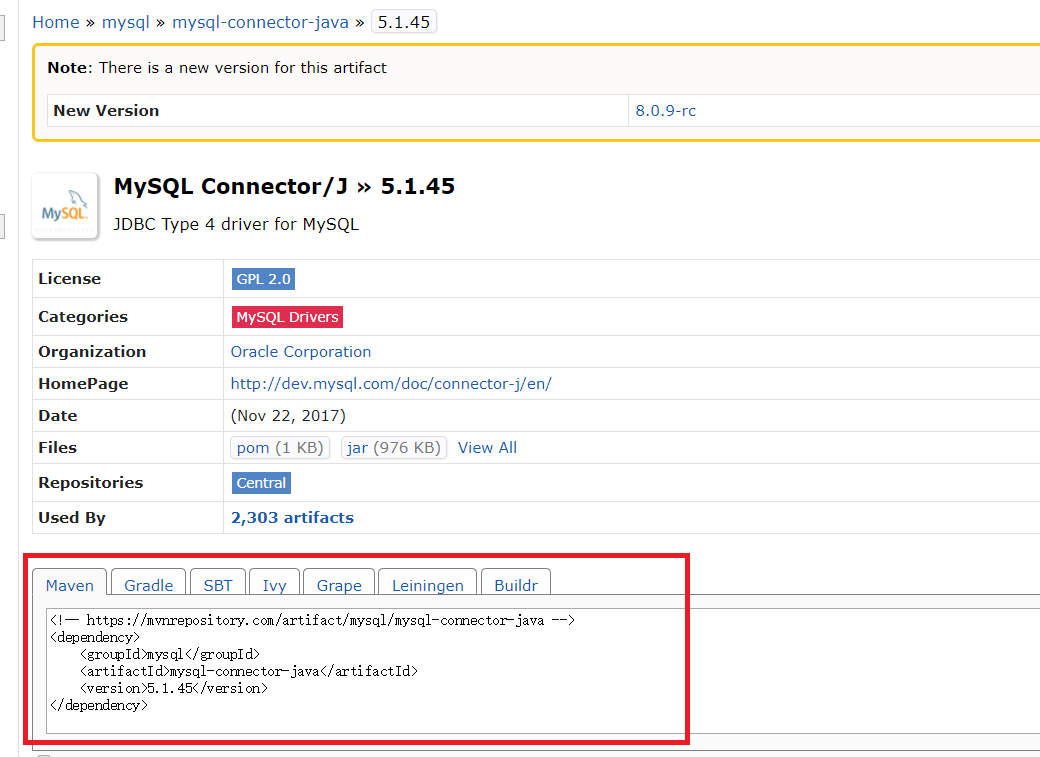Switch to the Buildr tab
The height and width of the screenshot is (757, 1040).
click(515, 583)
